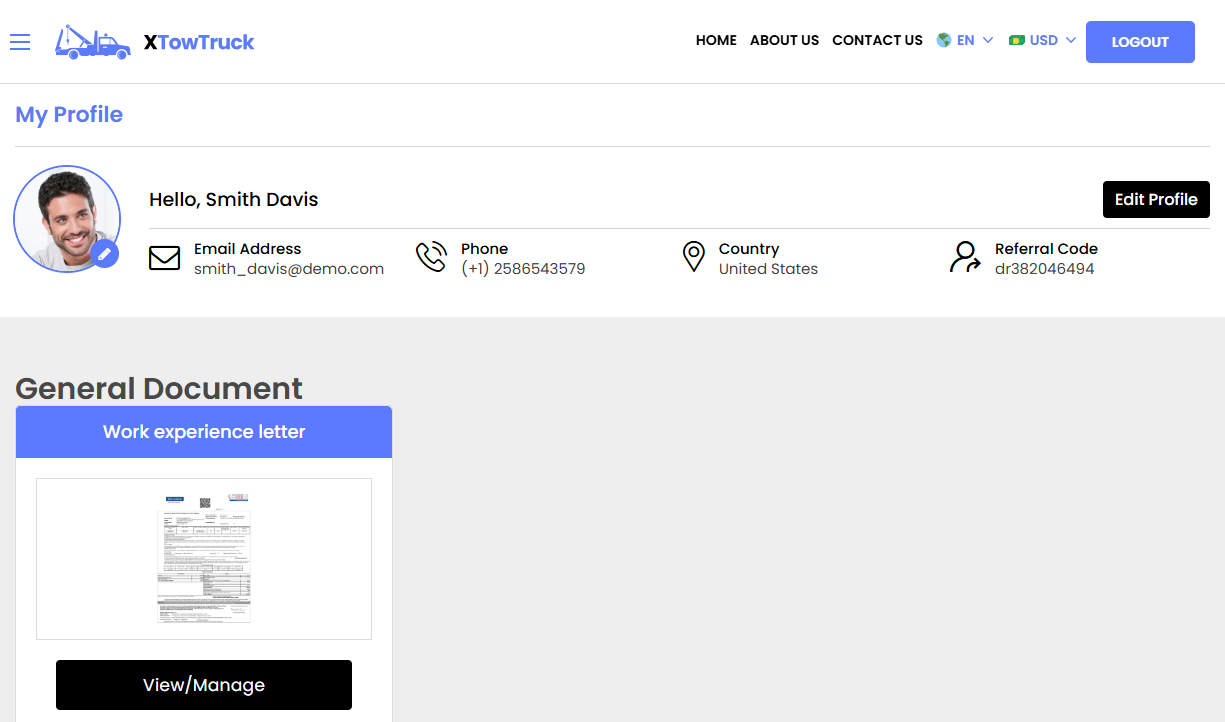Image resolution: width=1225 pixels, height=722 pixels.
Task: Open the CONTACT US page
Action: (x=877, y=40)
